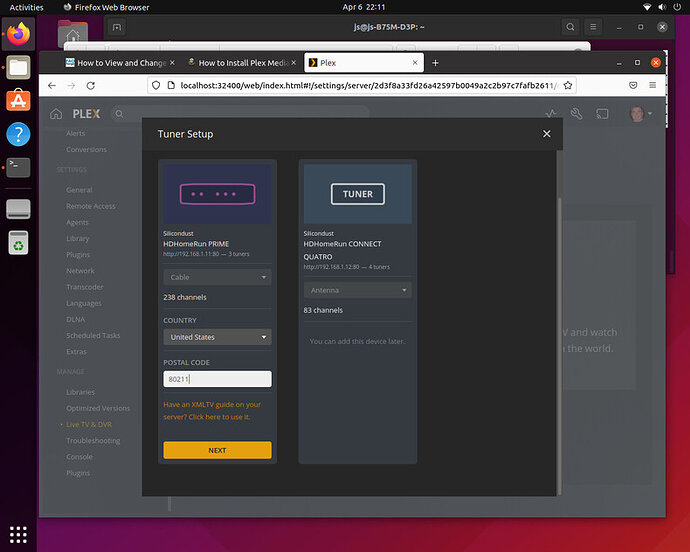The width and height of the screenshot is (690, 552).
Task: Select the HDHomeRun PRIME device image
Action: click(217, 194)
